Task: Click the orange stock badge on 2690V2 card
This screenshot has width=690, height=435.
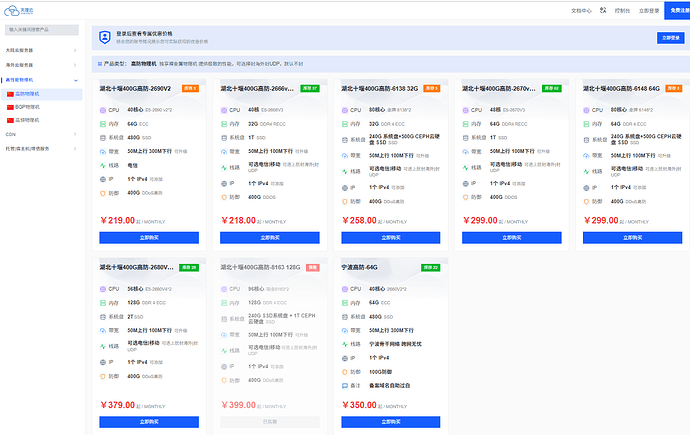Action: 190,88
